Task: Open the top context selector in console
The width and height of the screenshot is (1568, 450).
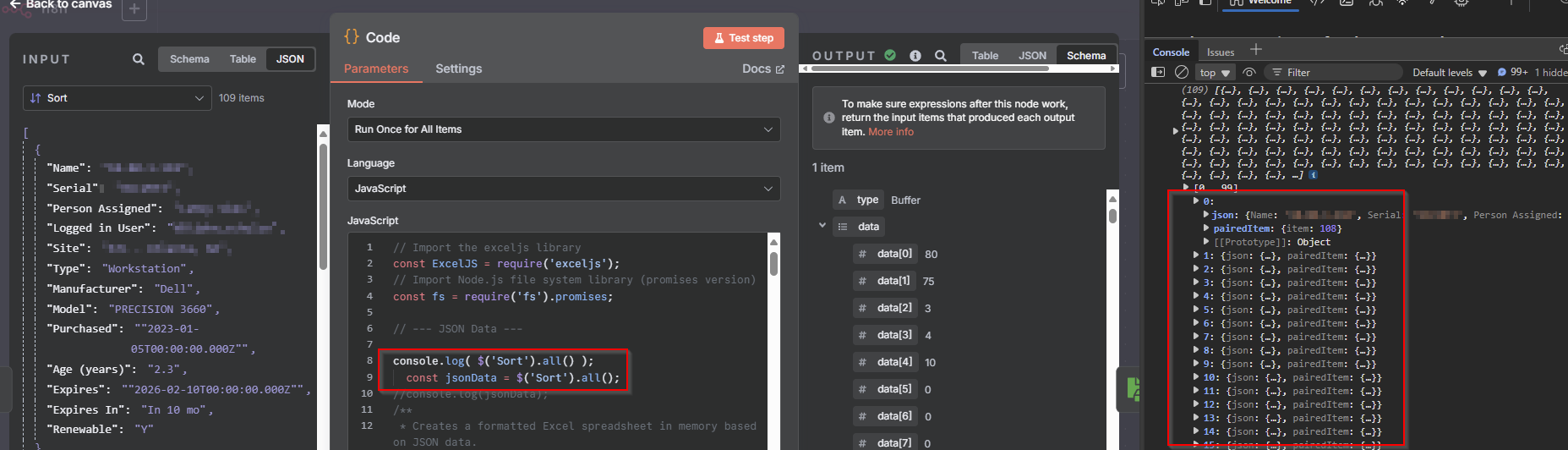Action: (1215, 73)
